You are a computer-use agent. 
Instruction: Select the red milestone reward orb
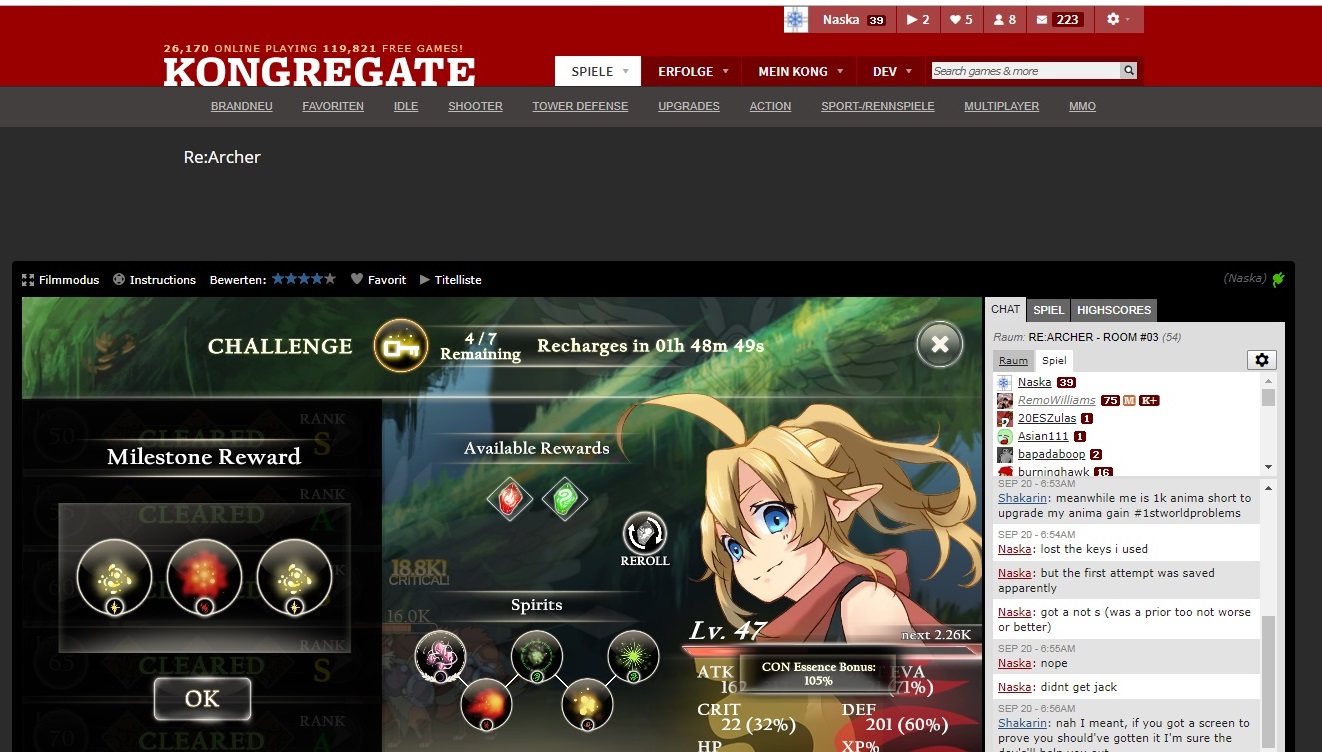pyautogui.click(x=204, y=577)
